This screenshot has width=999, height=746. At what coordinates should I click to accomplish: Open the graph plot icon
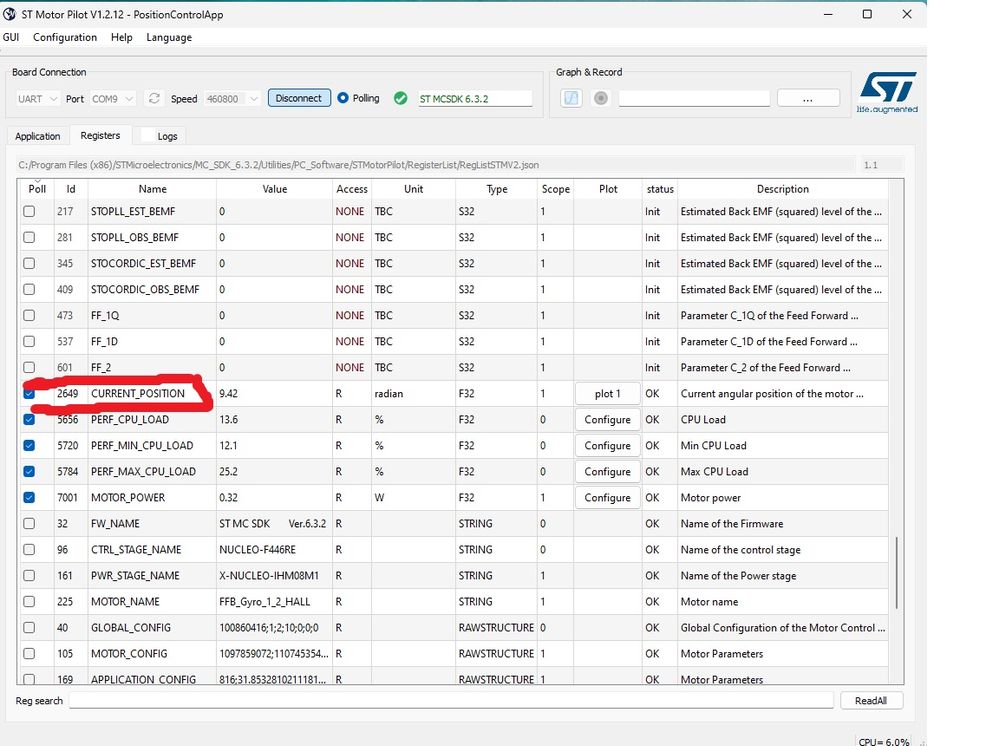point(571,98)
